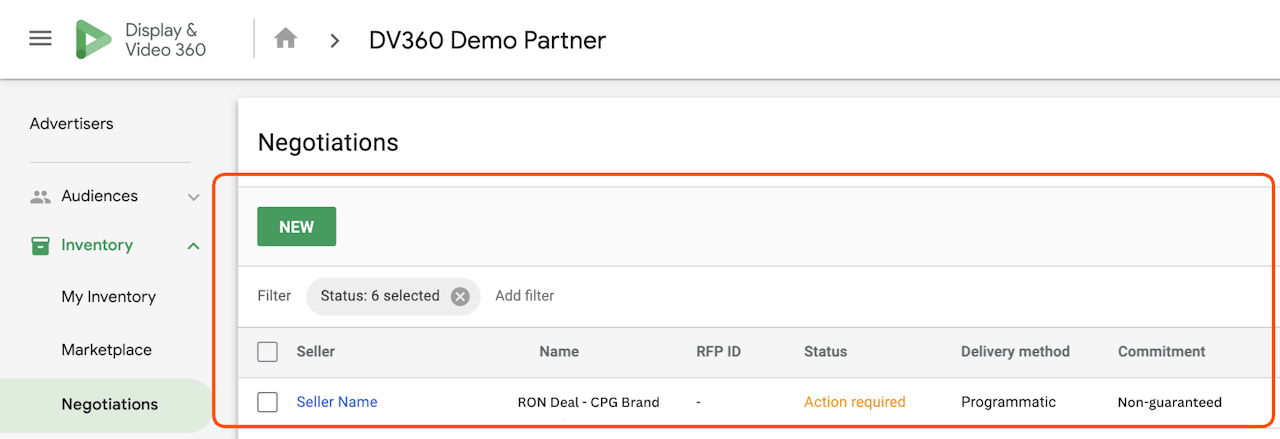Select My Inventory in sidebar
Viewport: 1280px width, 439px height.
pyautogui.click(x=108, y=297)
